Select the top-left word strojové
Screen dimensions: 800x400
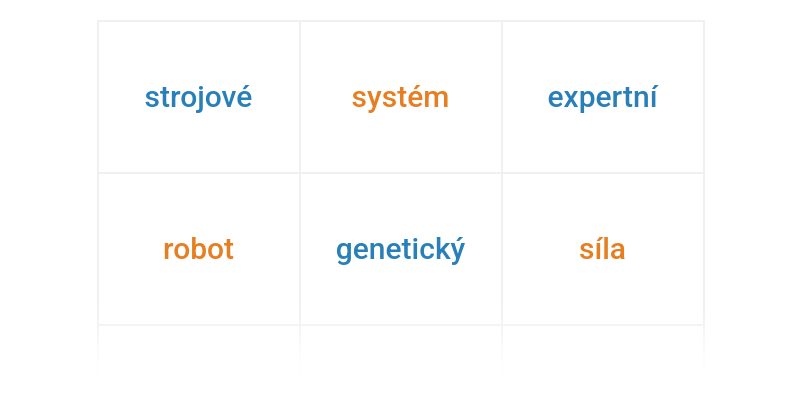tap(198, 98)
